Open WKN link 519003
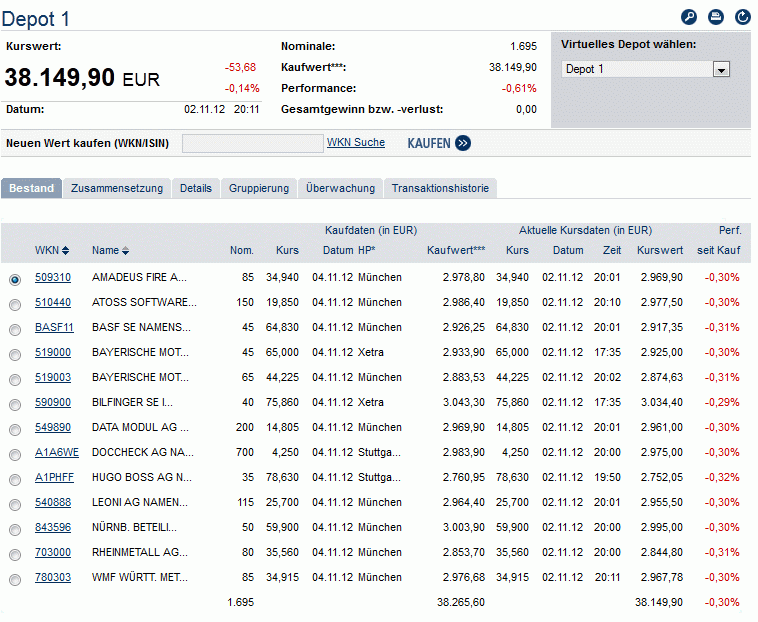 (53, 377)
